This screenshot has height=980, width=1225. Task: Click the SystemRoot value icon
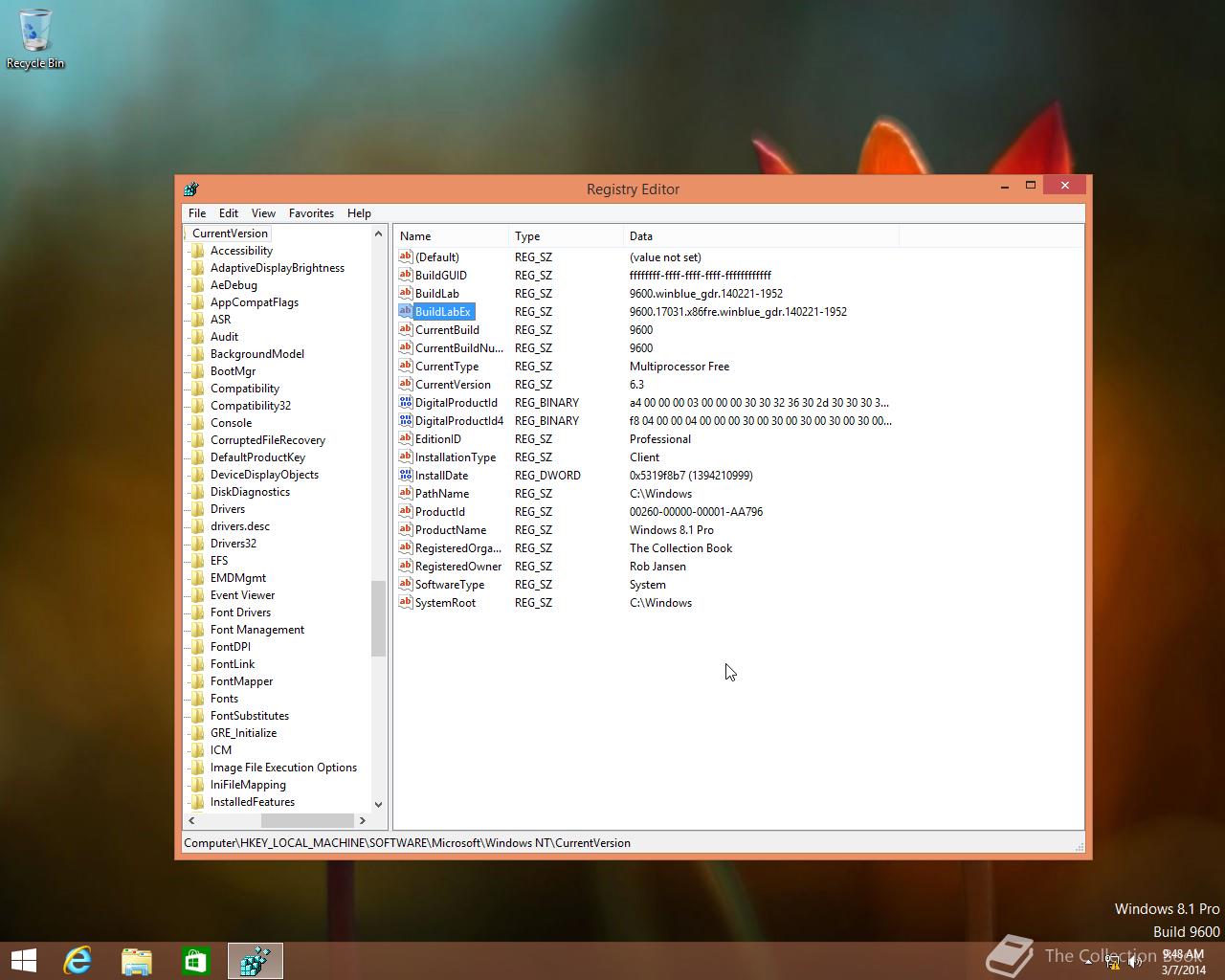[x=406, y=602]
